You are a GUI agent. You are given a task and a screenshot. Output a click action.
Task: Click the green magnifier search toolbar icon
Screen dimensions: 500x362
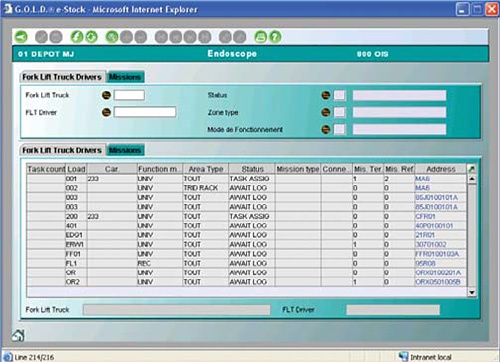[x=112, y=37]
